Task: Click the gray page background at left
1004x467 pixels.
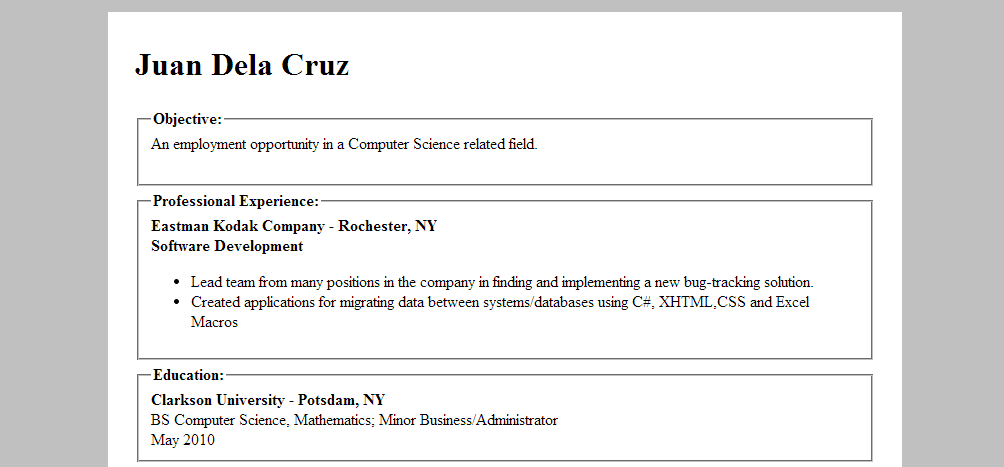Action: pyautogui.click(x=54, y=233)
